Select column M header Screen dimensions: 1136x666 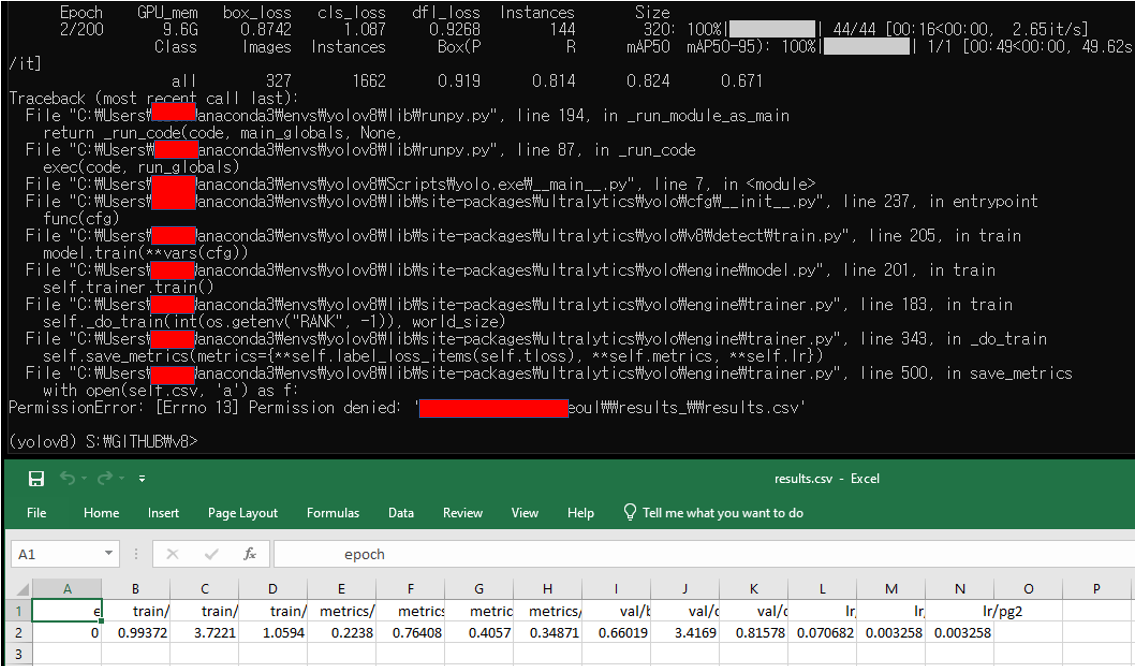pos(891,588)
